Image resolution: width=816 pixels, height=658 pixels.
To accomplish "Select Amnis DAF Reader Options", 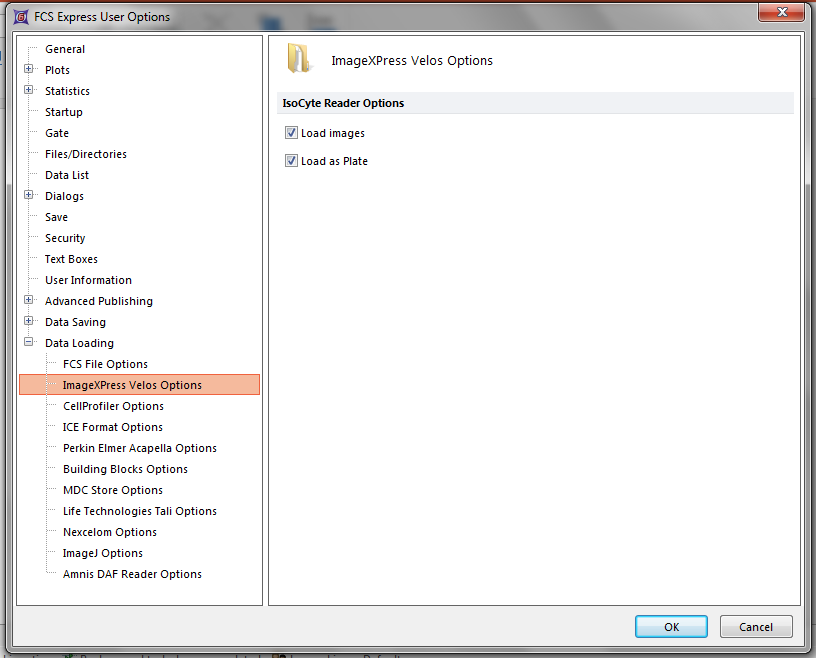I will pyautogui.click(x=132, y=574).
